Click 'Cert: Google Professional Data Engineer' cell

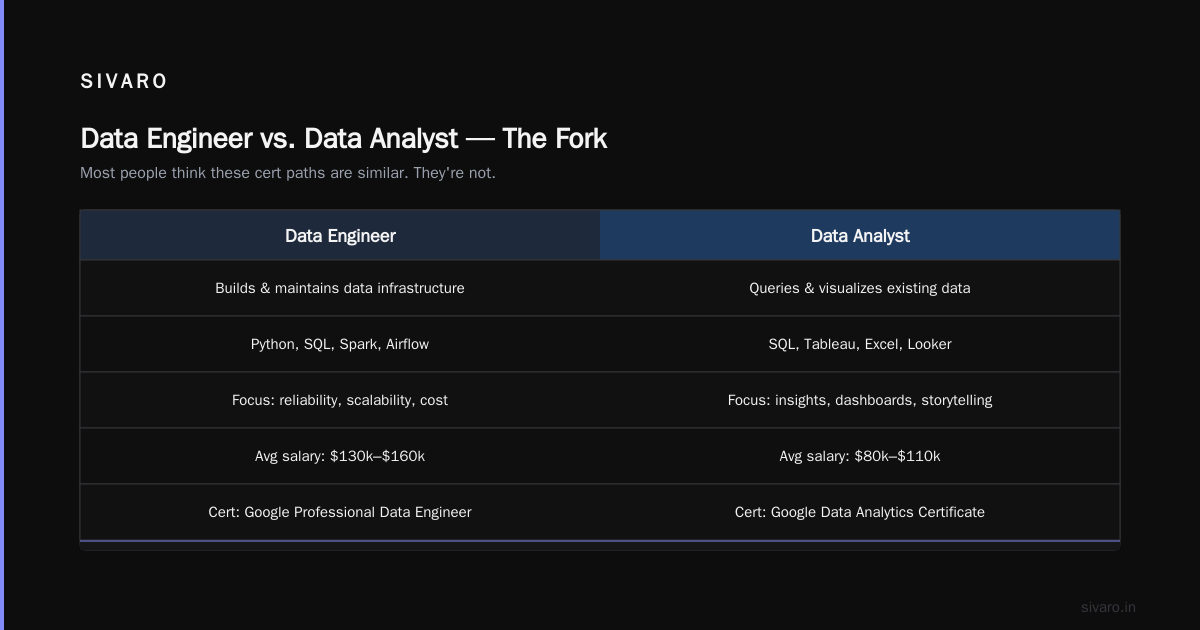[x=340, y=512]
